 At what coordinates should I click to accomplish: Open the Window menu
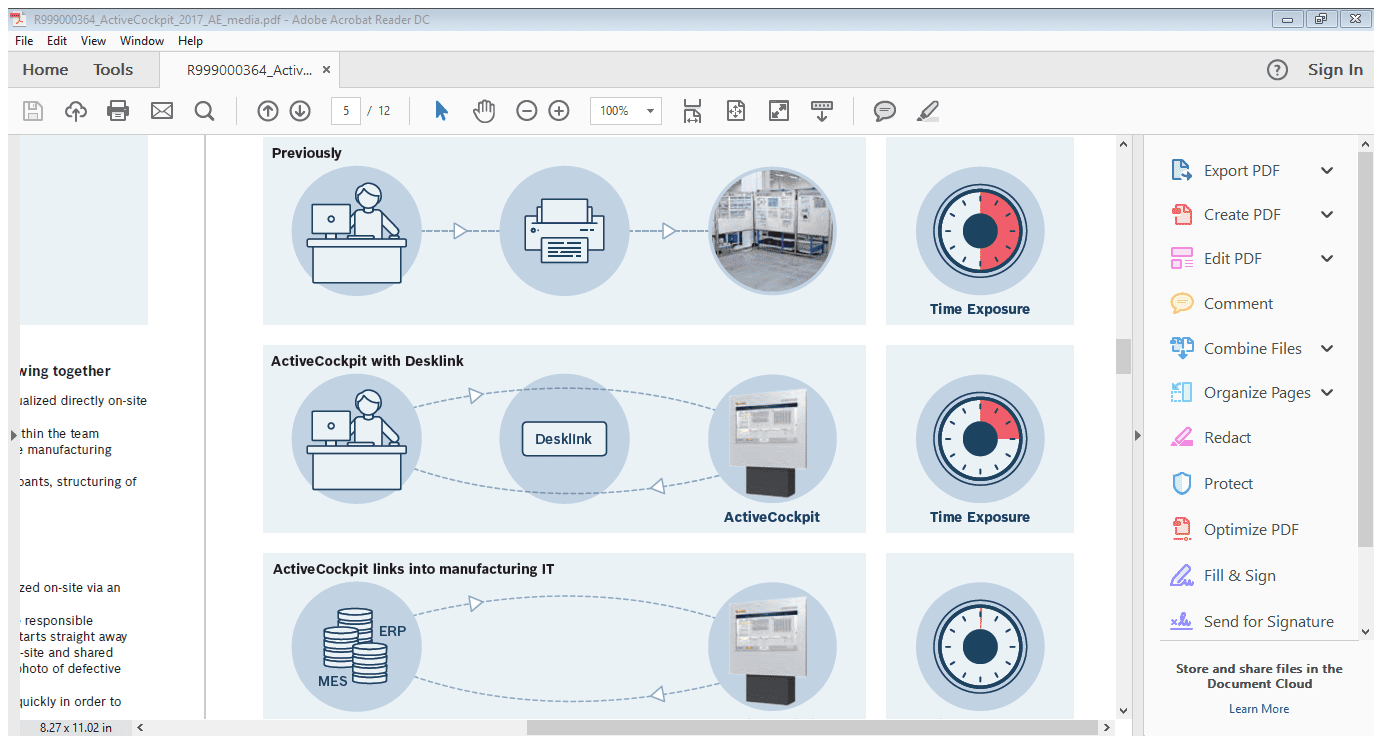pos(142,41)
